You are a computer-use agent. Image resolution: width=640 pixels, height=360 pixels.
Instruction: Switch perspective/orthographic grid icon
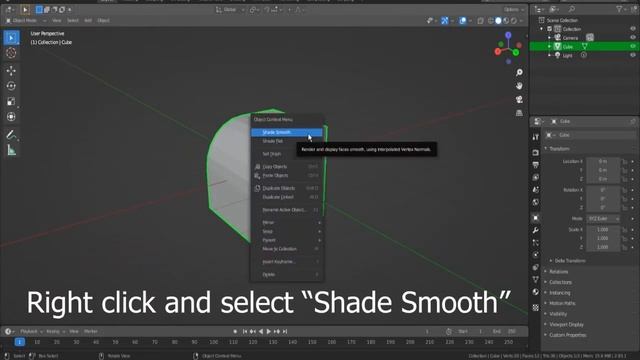pyautogui.click(x=519, y=113)
